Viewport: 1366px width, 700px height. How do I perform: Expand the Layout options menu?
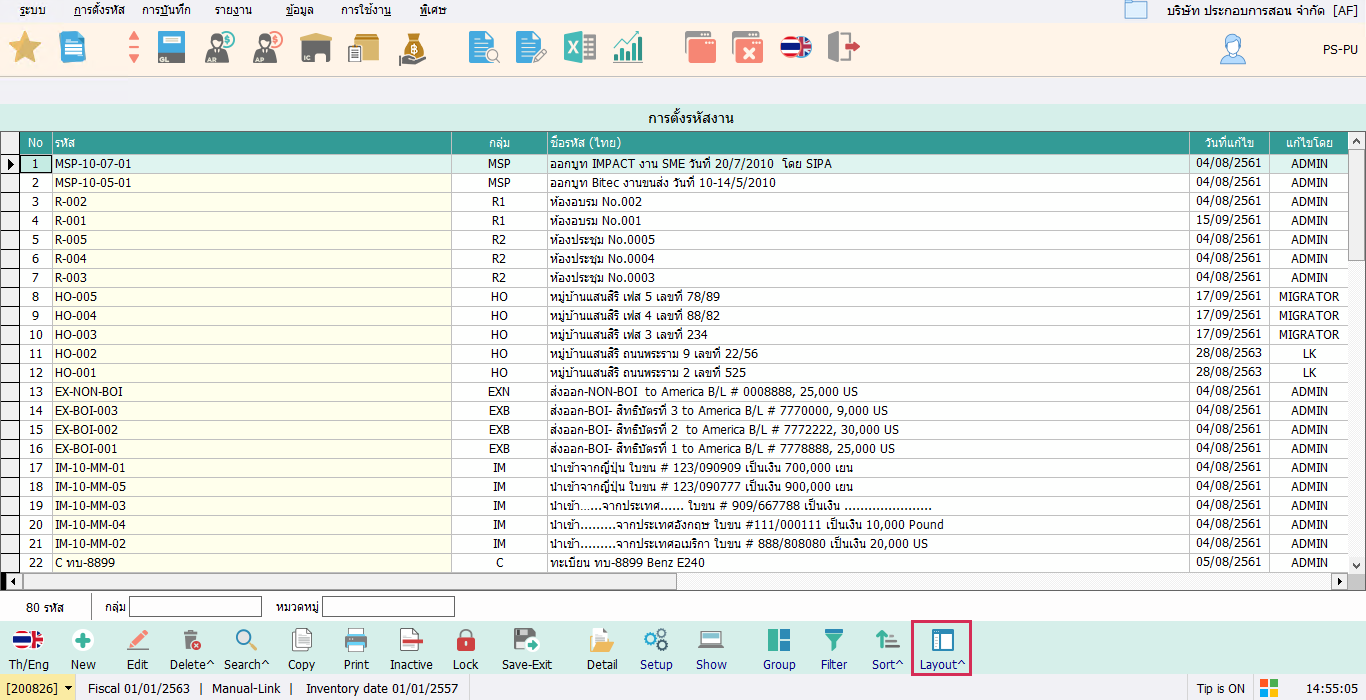(x=943, y=650)
